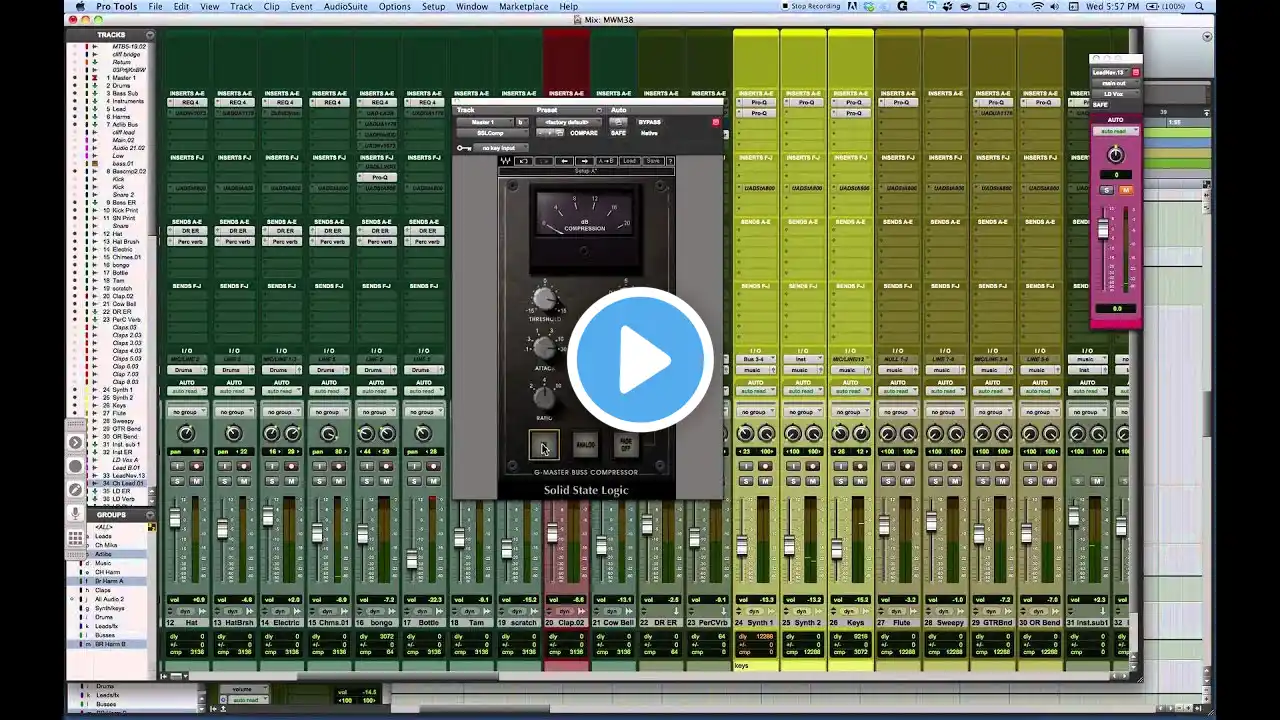Close the SSLComp plugin window with red button
This screenshot has width=1280, height=720.
click(715, 122)
